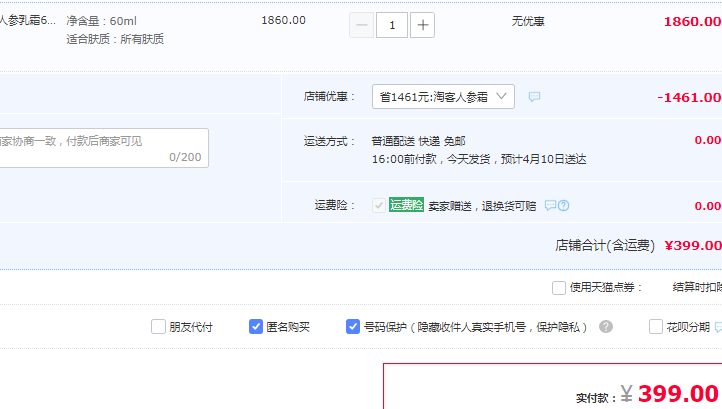Click the 适合肤质：所有肤质 text

(x=115, y=39)
